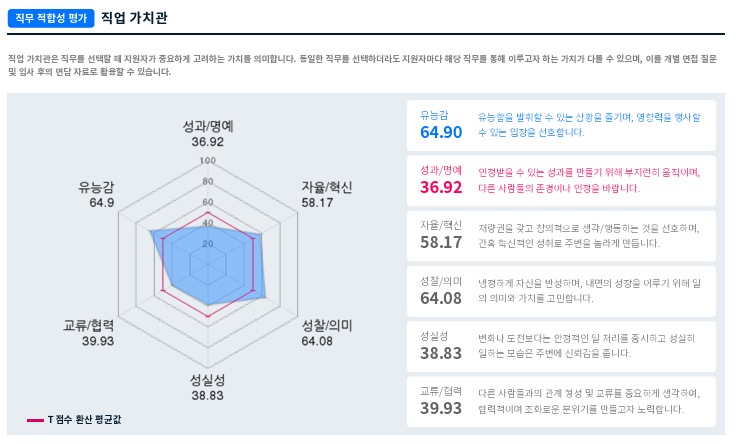Image resolution: width=736 pixels, height=444 pixels.
Task: Select the 자율/혁신 radar axis label
Action: click(327, 187)
